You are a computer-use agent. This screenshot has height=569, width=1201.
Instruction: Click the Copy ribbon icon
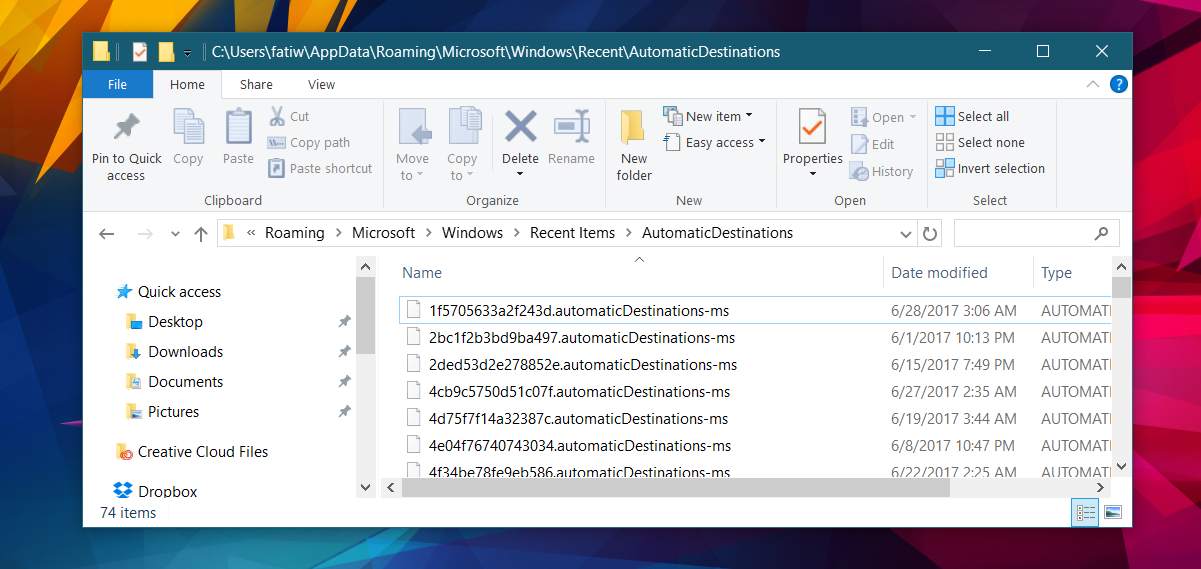point(188,128)
